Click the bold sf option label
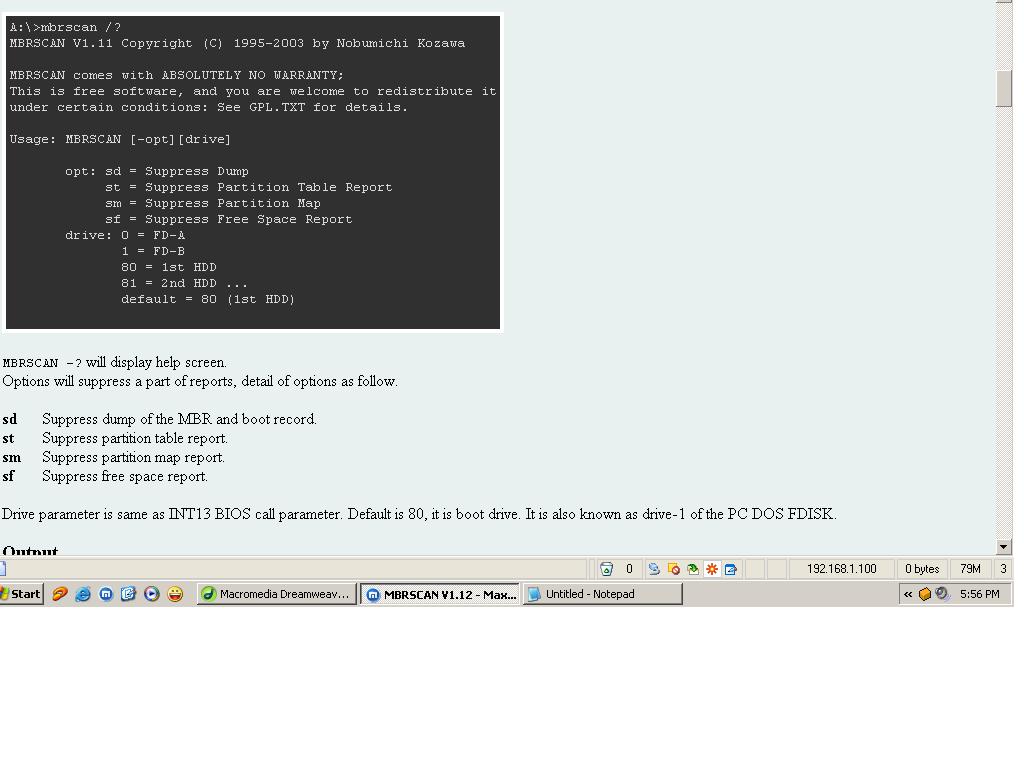Screen dimensions: 1024x768 coord(8,476)
